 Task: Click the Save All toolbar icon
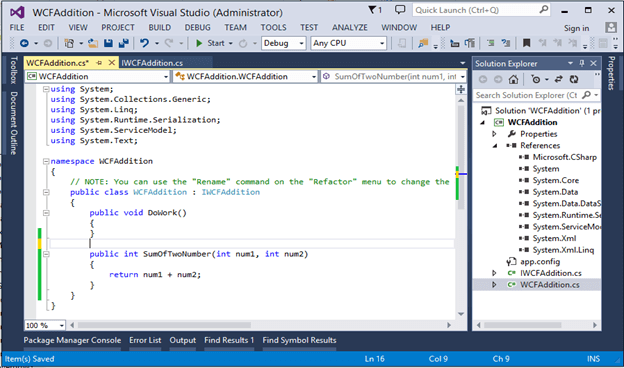(124, 43)
